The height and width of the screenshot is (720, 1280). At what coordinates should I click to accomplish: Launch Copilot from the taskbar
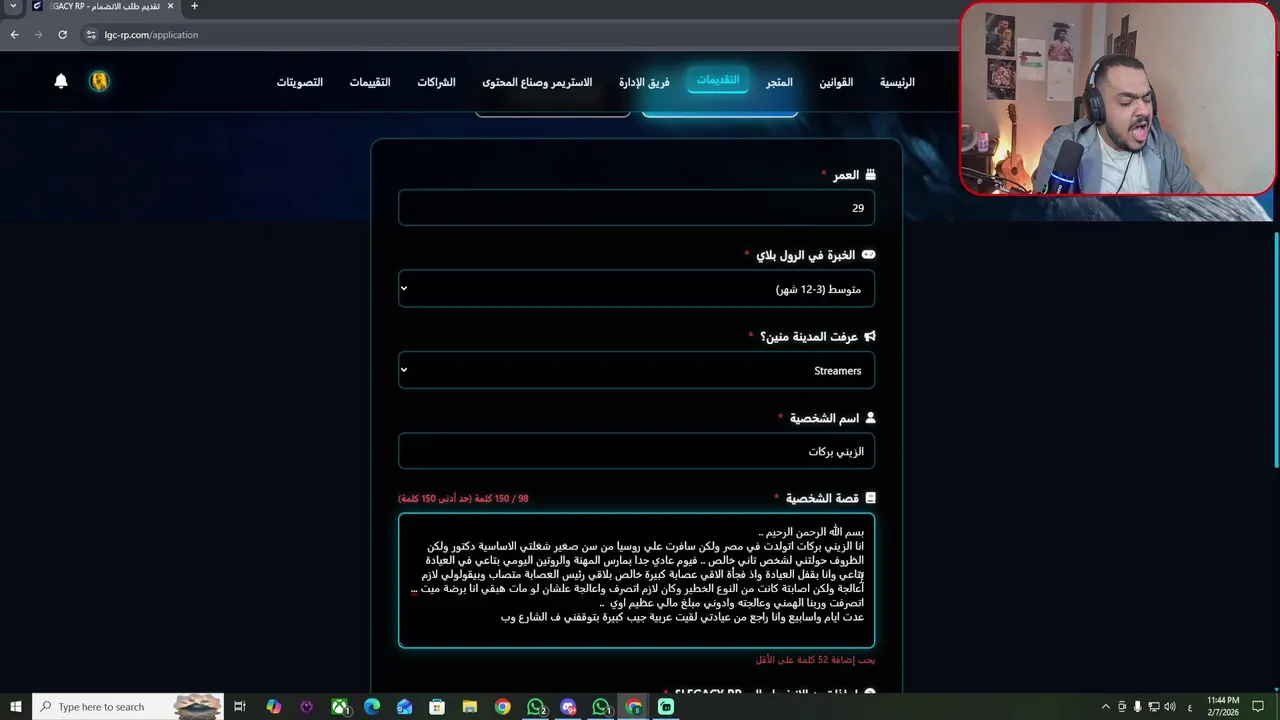click(273, 707)
